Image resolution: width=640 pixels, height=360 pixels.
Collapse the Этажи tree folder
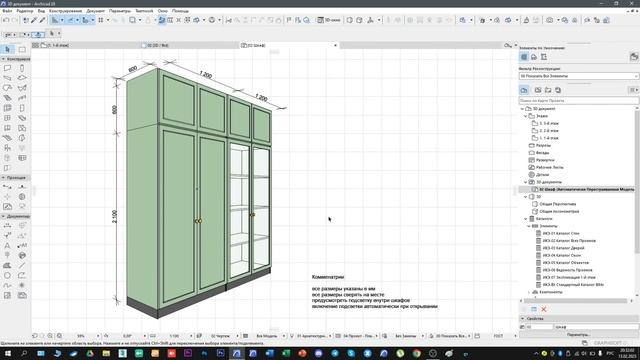tap(526, 116)
